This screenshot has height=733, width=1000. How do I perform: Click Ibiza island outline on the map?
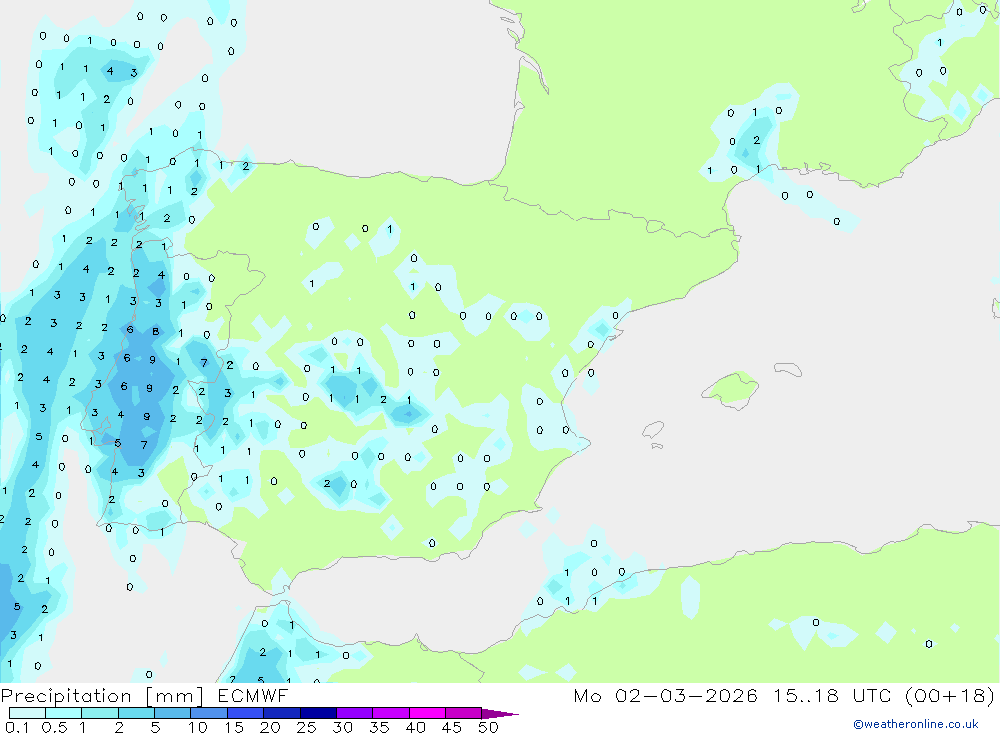pyautogui.click(x=653, y=430)
